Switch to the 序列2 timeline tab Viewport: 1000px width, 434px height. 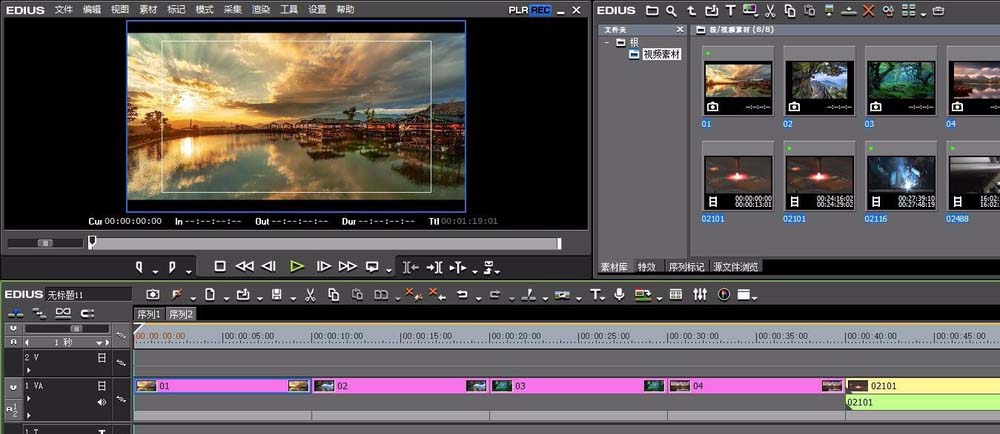click(x=180, y=314)
